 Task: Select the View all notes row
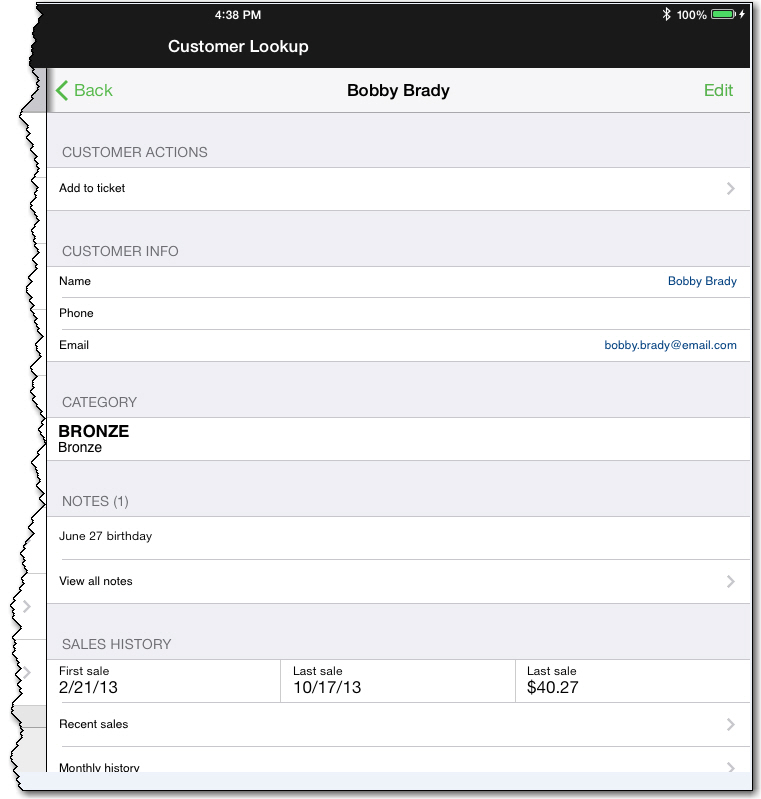tap(399, 581)
